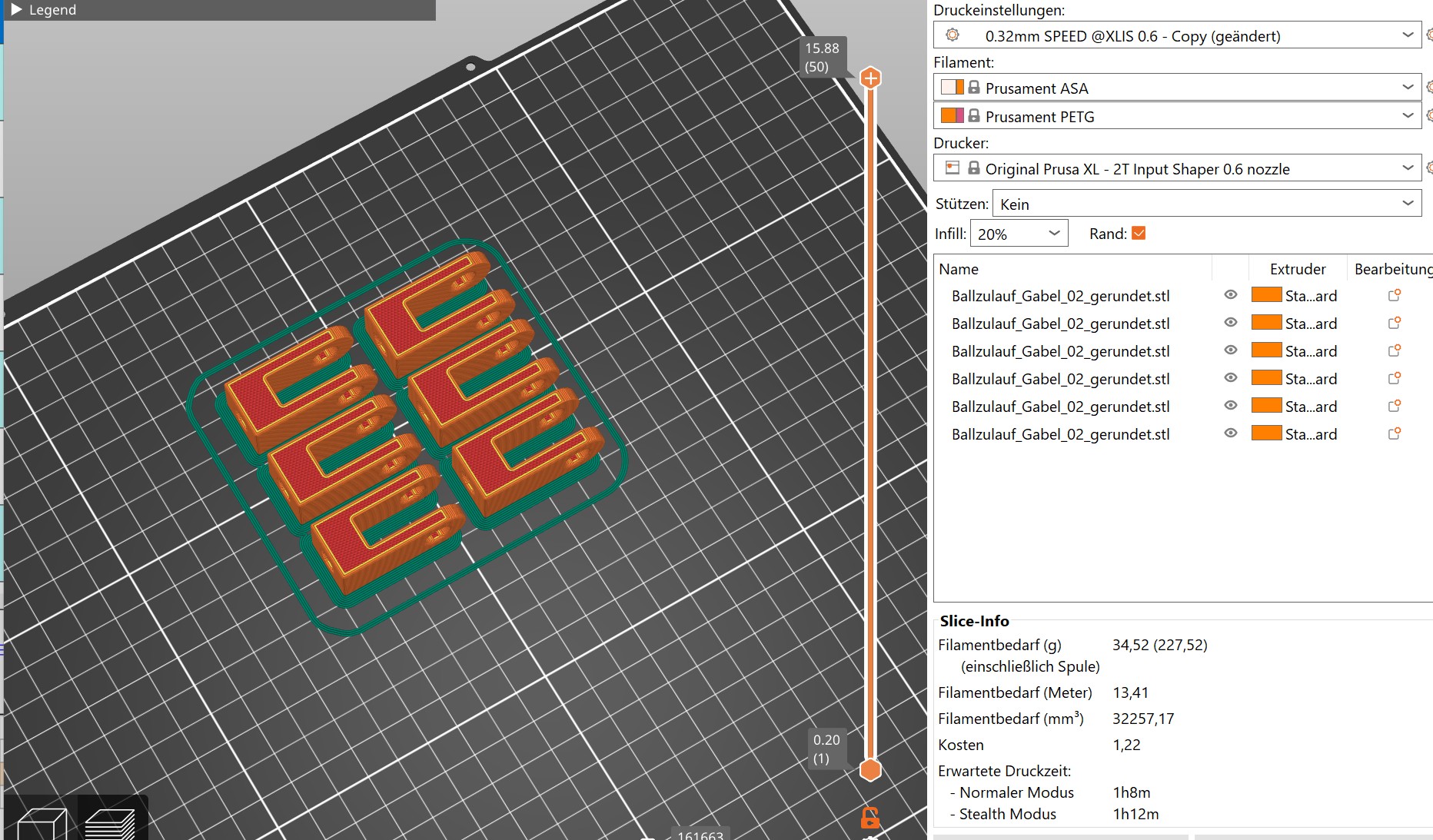Pick the Prusament ASA filament color swatch
Viewport: 1433px width, 840px height.
point(953,88)
